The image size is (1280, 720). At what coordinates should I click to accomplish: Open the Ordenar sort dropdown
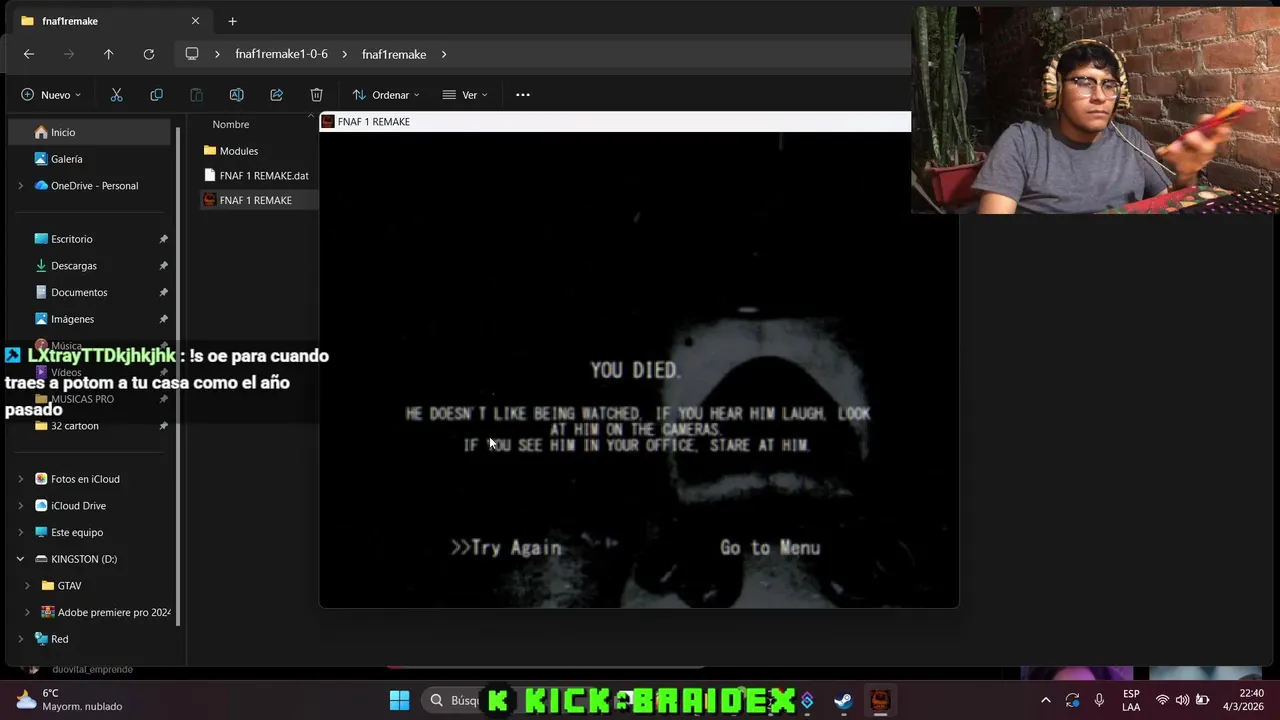coord(386,95)
